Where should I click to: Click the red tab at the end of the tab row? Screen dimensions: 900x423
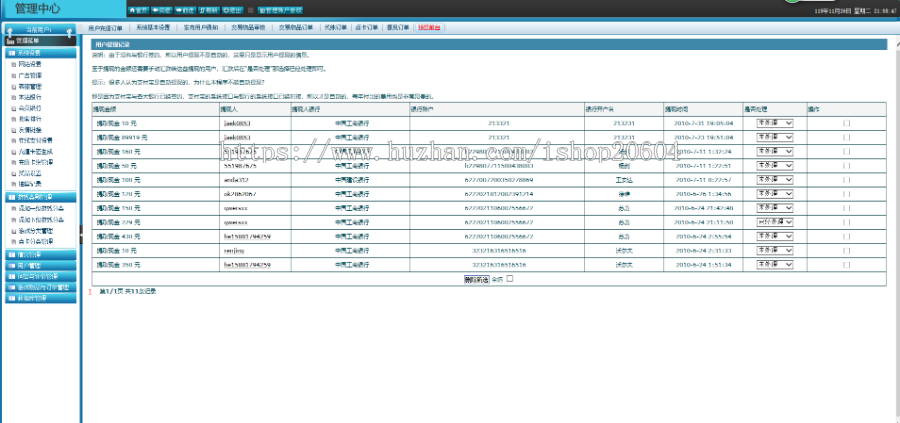click(429, 28)
